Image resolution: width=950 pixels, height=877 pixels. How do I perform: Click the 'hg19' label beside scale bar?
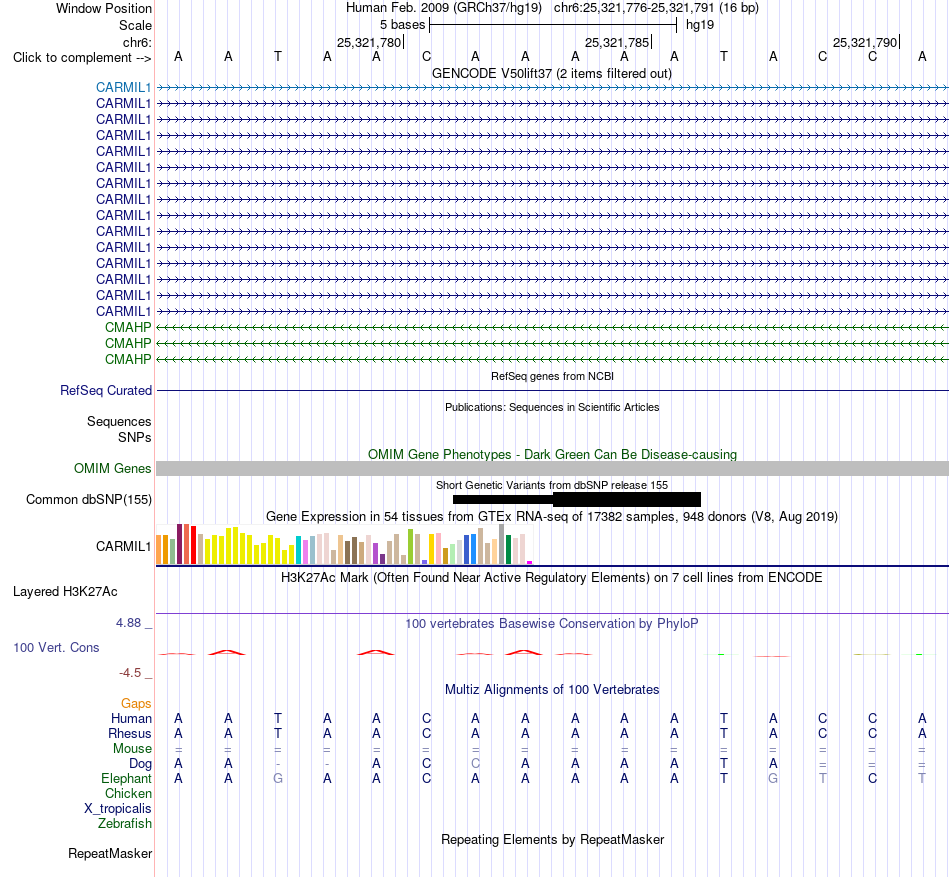[x=700, y=25]
